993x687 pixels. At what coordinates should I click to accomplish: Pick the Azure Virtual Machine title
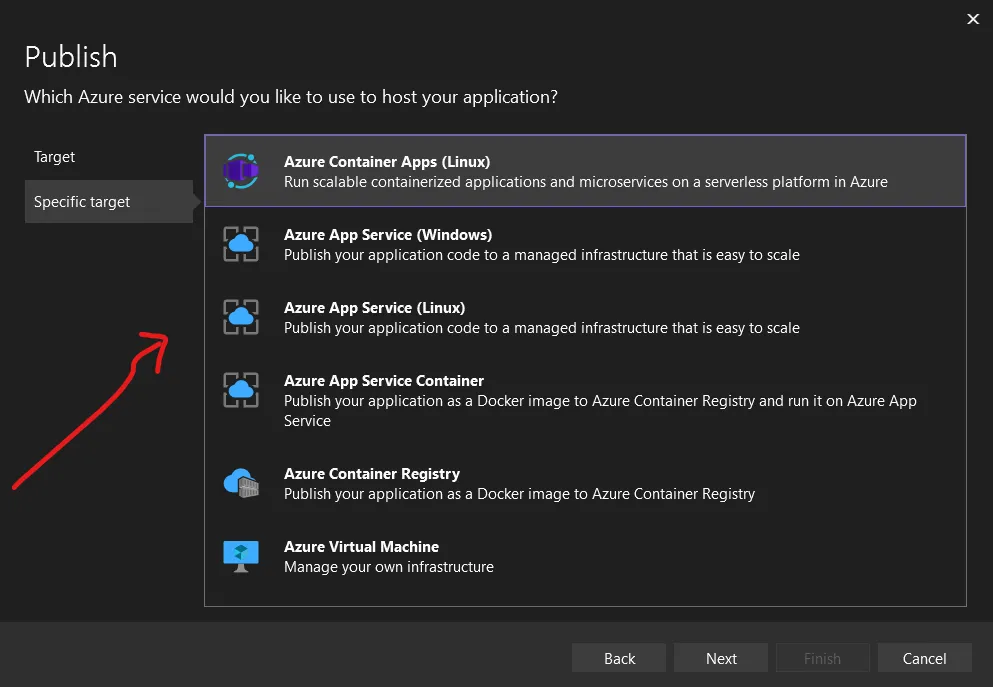[x=361, y=546]
